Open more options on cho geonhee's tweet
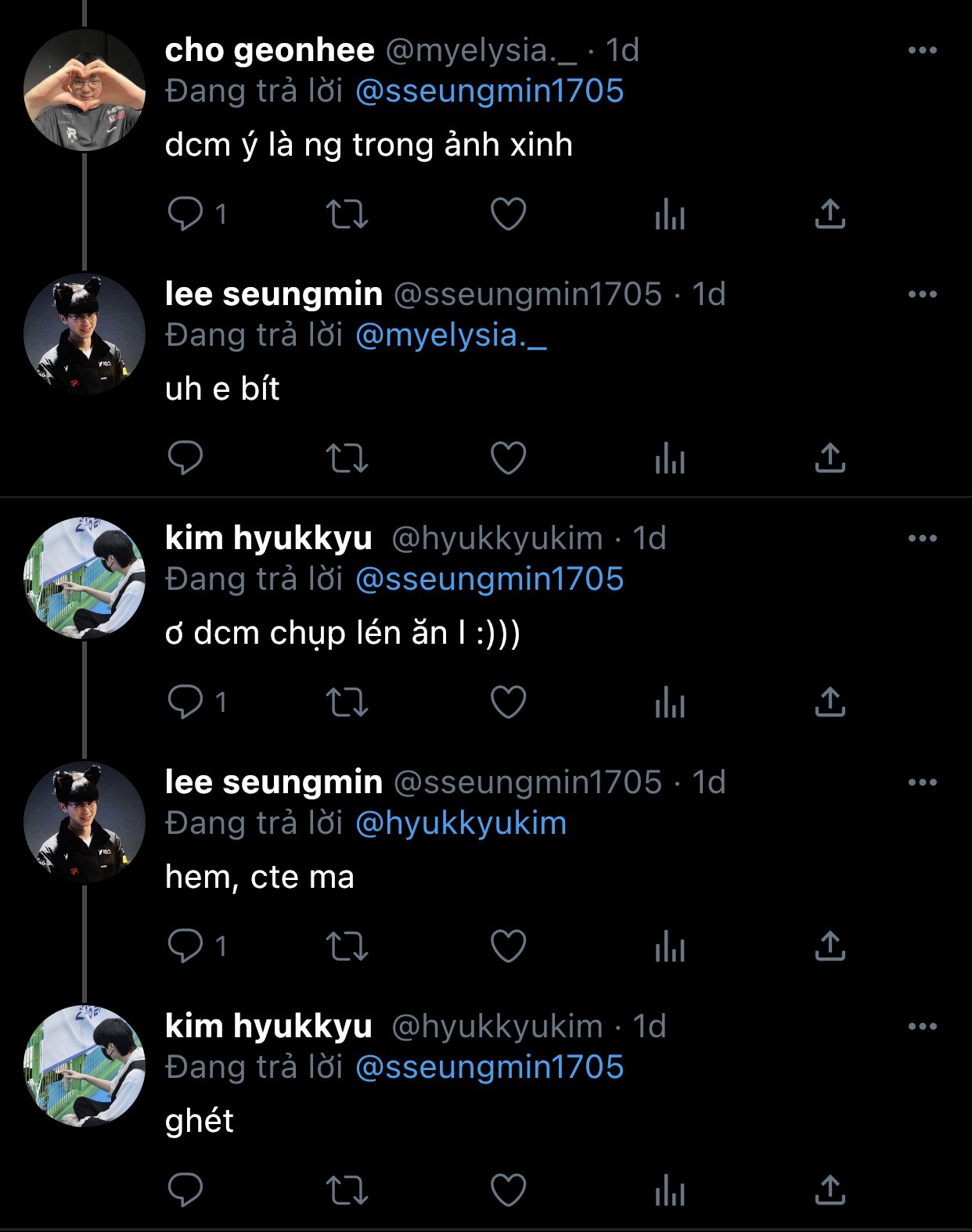This screenshot has height=1232, width=972. (x=923, y=51)
